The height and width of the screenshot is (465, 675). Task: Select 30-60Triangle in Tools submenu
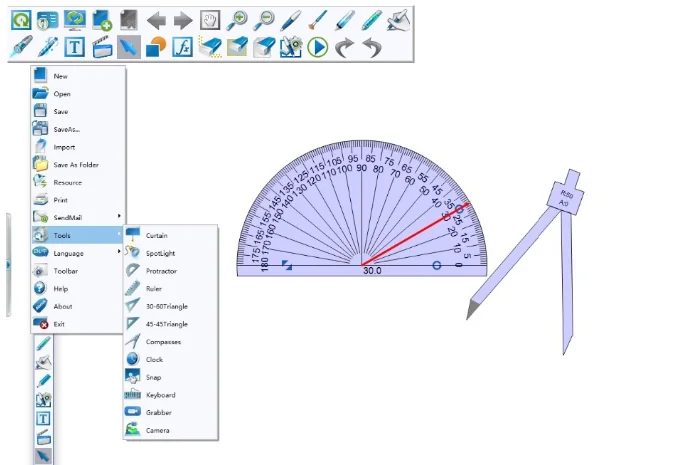(170, 306)
